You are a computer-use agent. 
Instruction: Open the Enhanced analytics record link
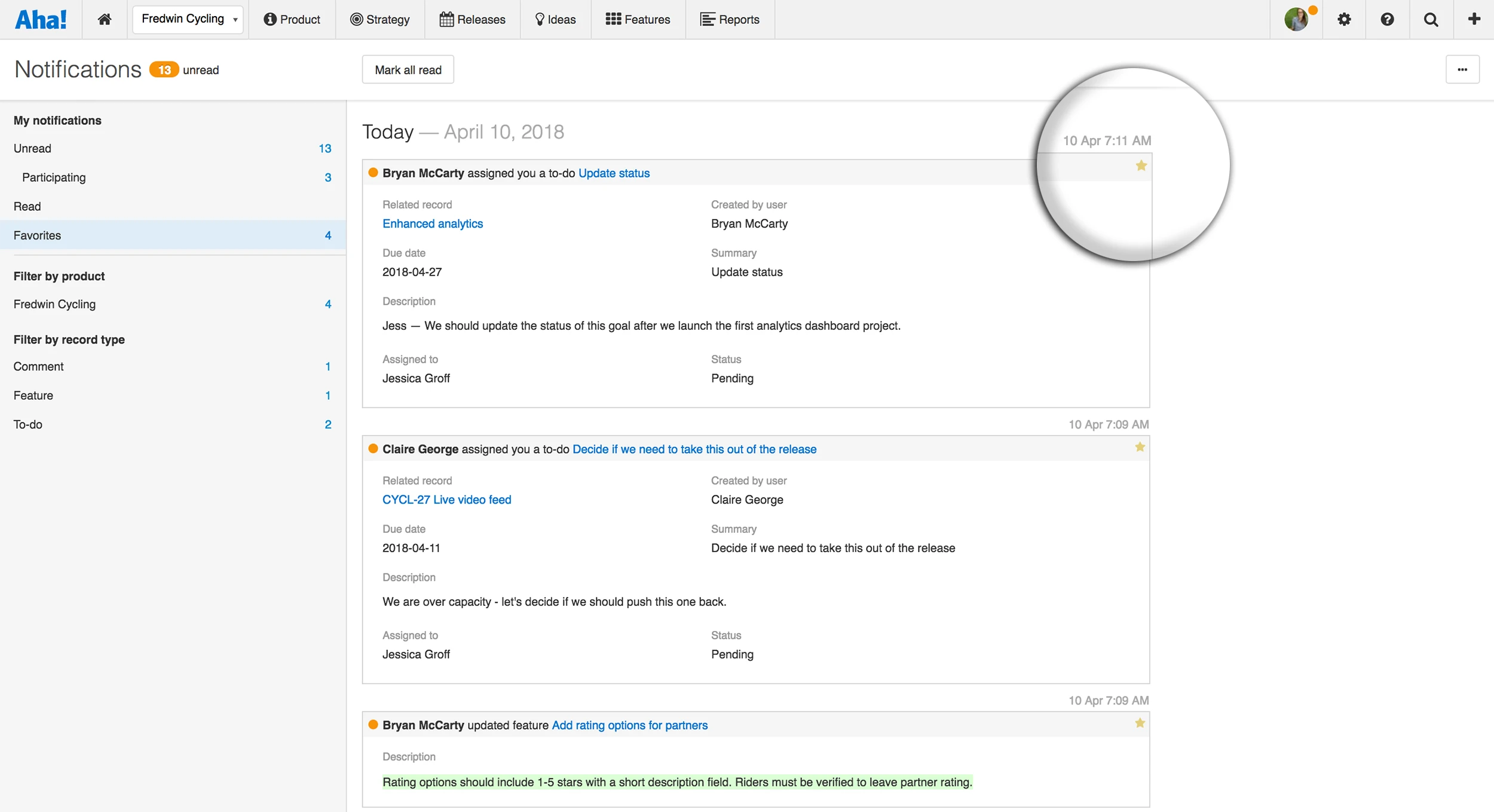(x=432, y=223)
